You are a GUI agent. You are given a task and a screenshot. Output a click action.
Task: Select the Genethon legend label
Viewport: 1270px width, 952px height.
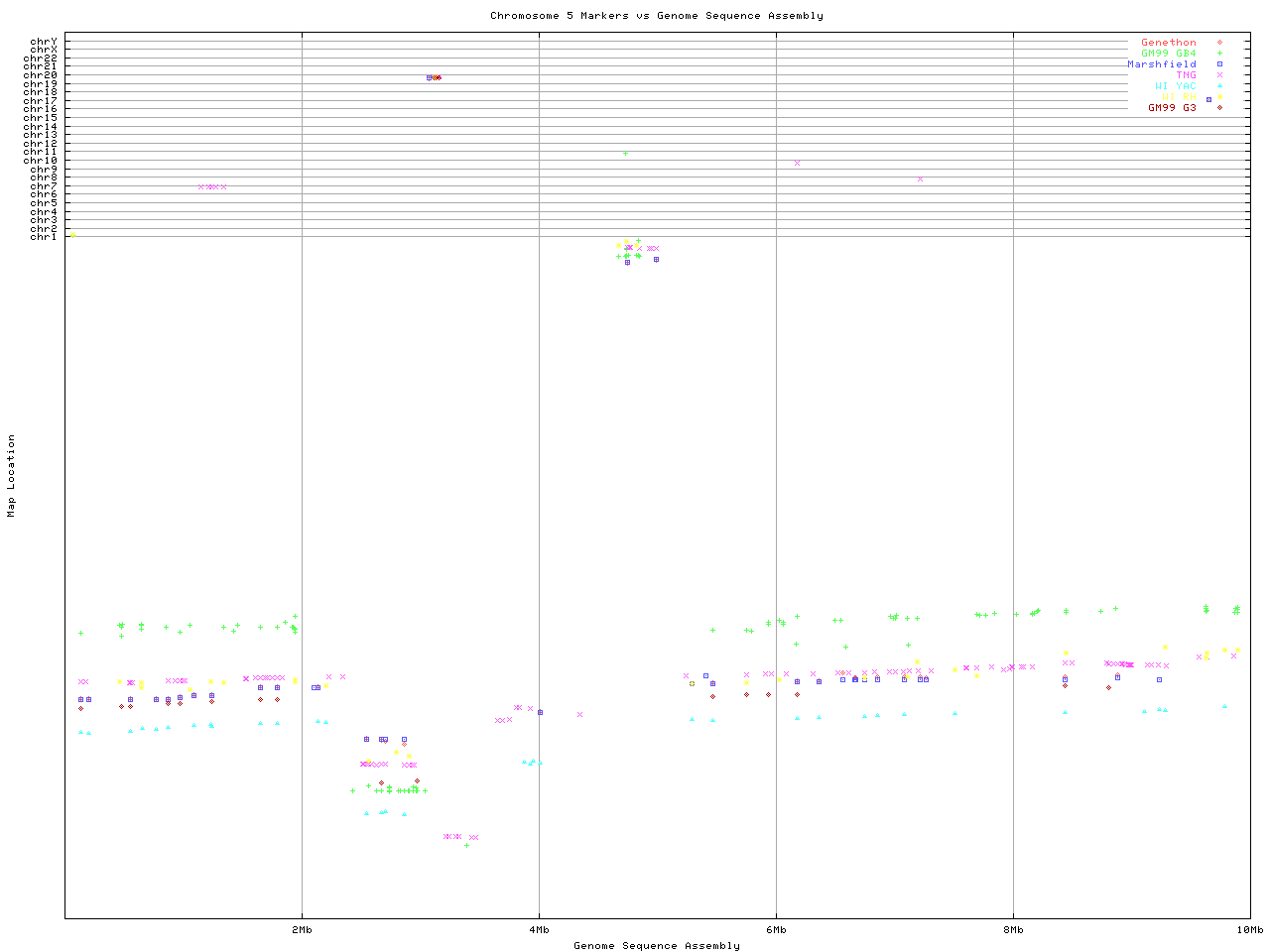pyautogui.click(x=1168, y=43)
